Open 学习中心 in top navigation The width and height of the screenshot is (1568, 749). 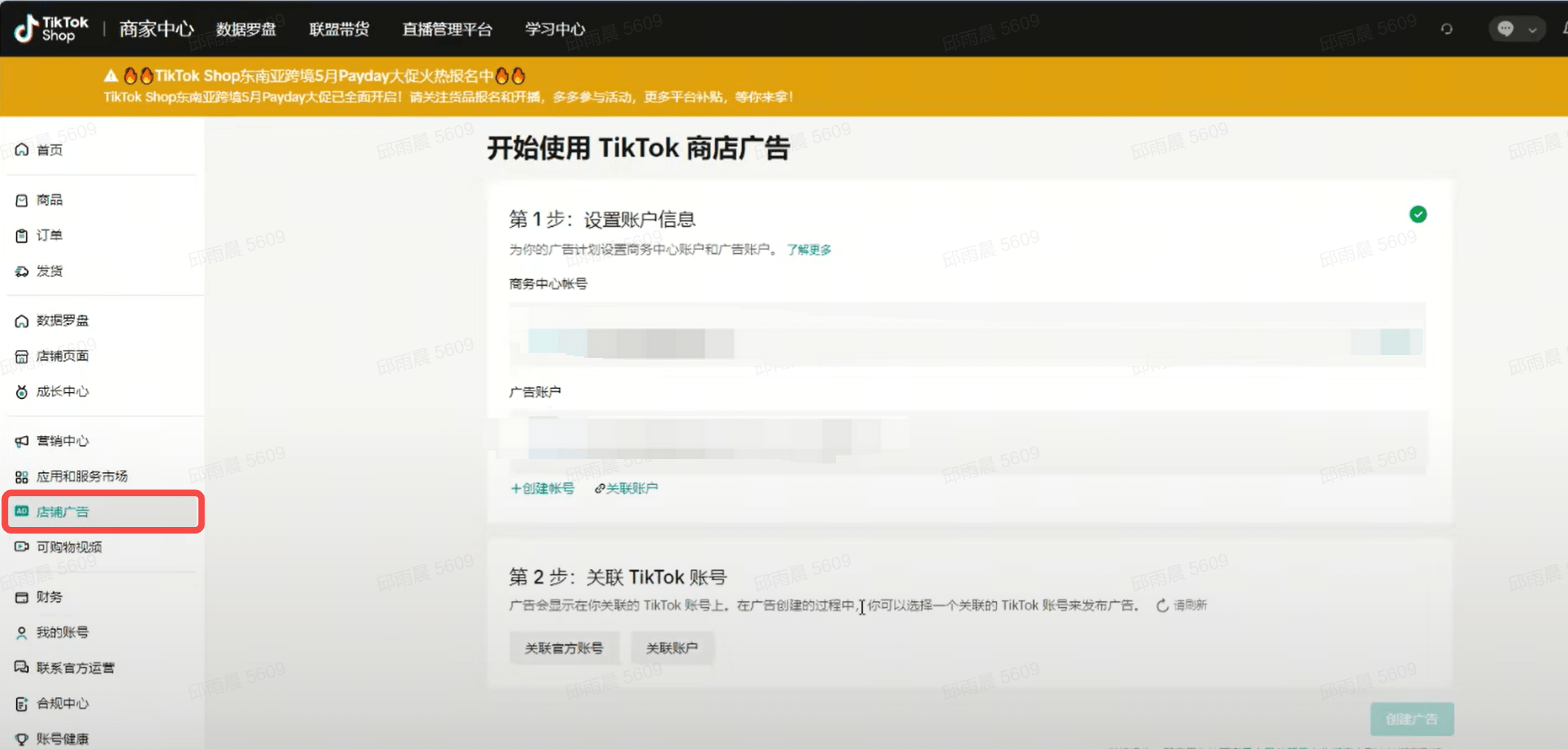[554, 29]
